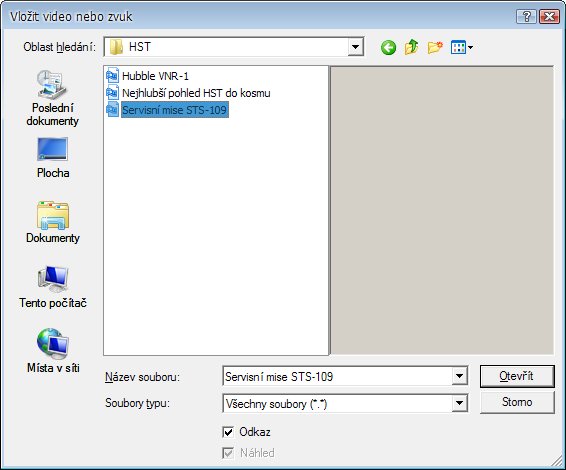Expand the Název souboru dropdown arrow
566x470 pixels.
click(459, 376)
